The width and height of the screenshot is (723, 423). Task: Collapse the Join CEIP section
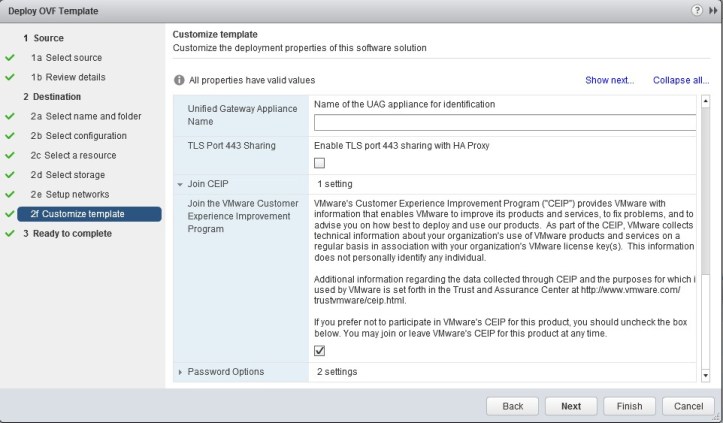180,185
